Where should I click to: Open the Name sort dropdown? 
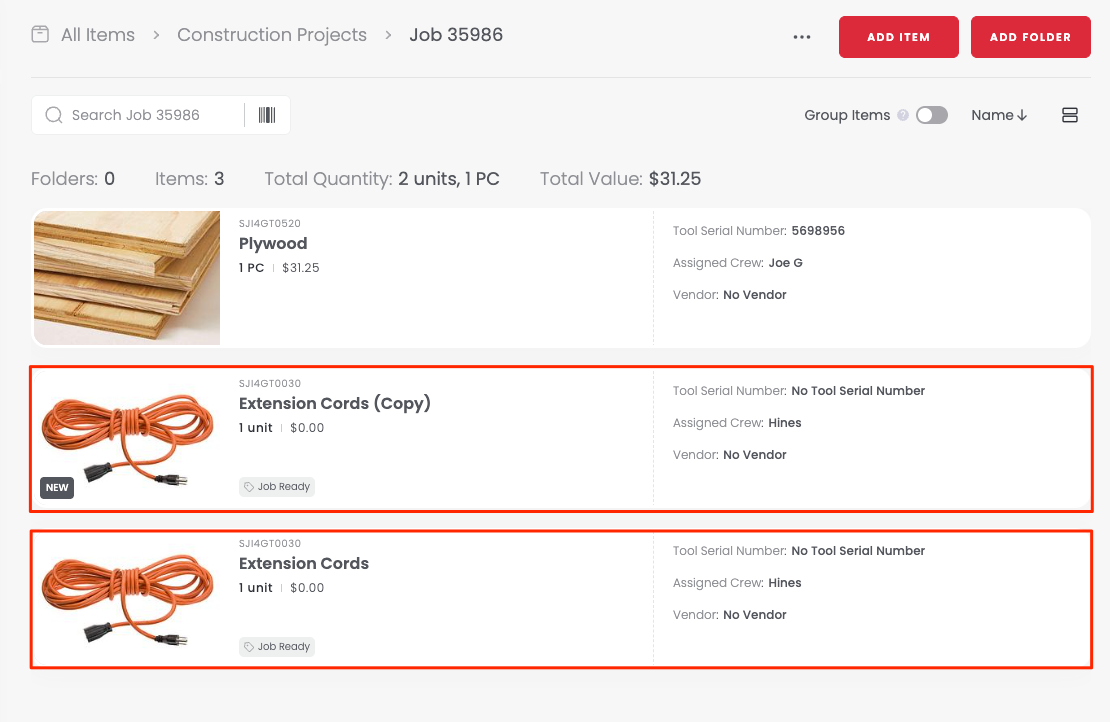coord(999,115)
